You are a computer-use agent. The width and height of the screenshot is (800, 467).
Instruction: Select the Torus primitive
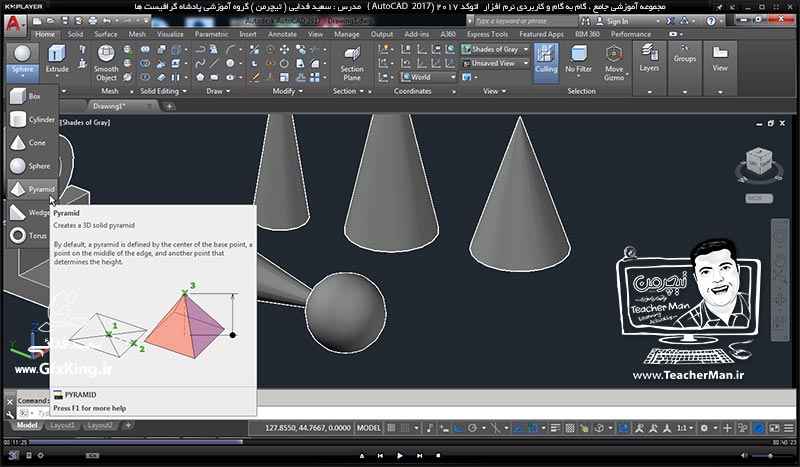29,235
